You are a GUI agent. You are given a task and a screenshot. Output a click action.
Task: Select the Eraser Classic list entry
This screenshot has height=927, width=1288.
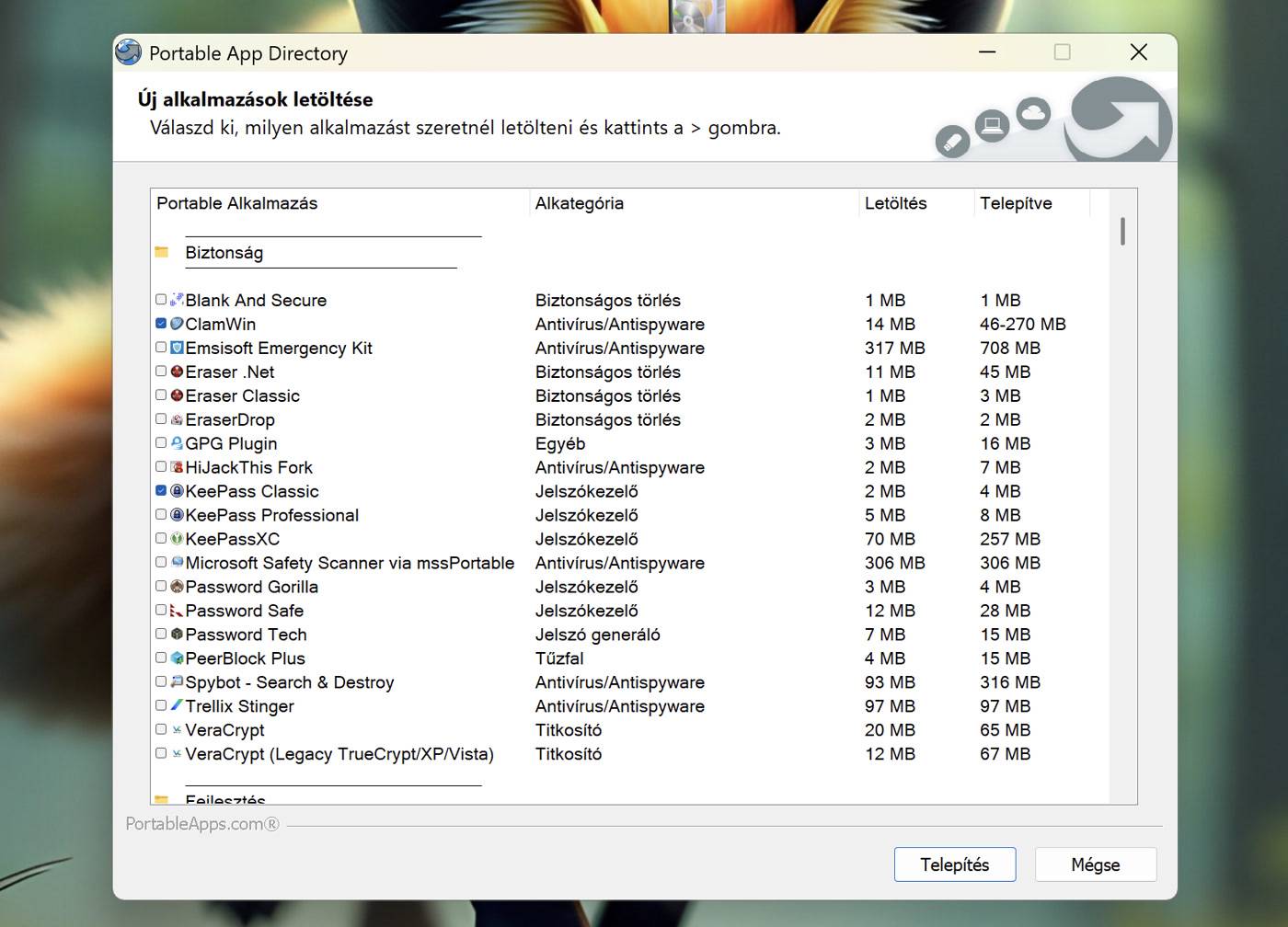tap(242, 395)
